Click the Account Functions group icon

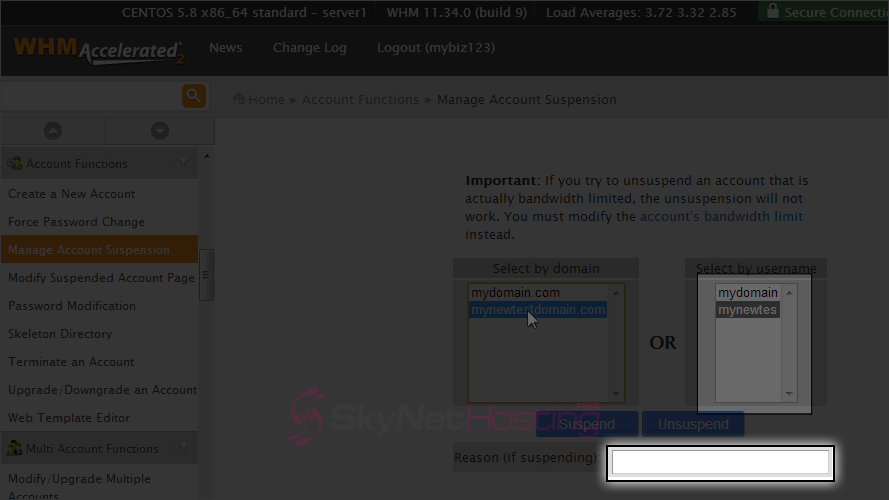click(14, 164)
